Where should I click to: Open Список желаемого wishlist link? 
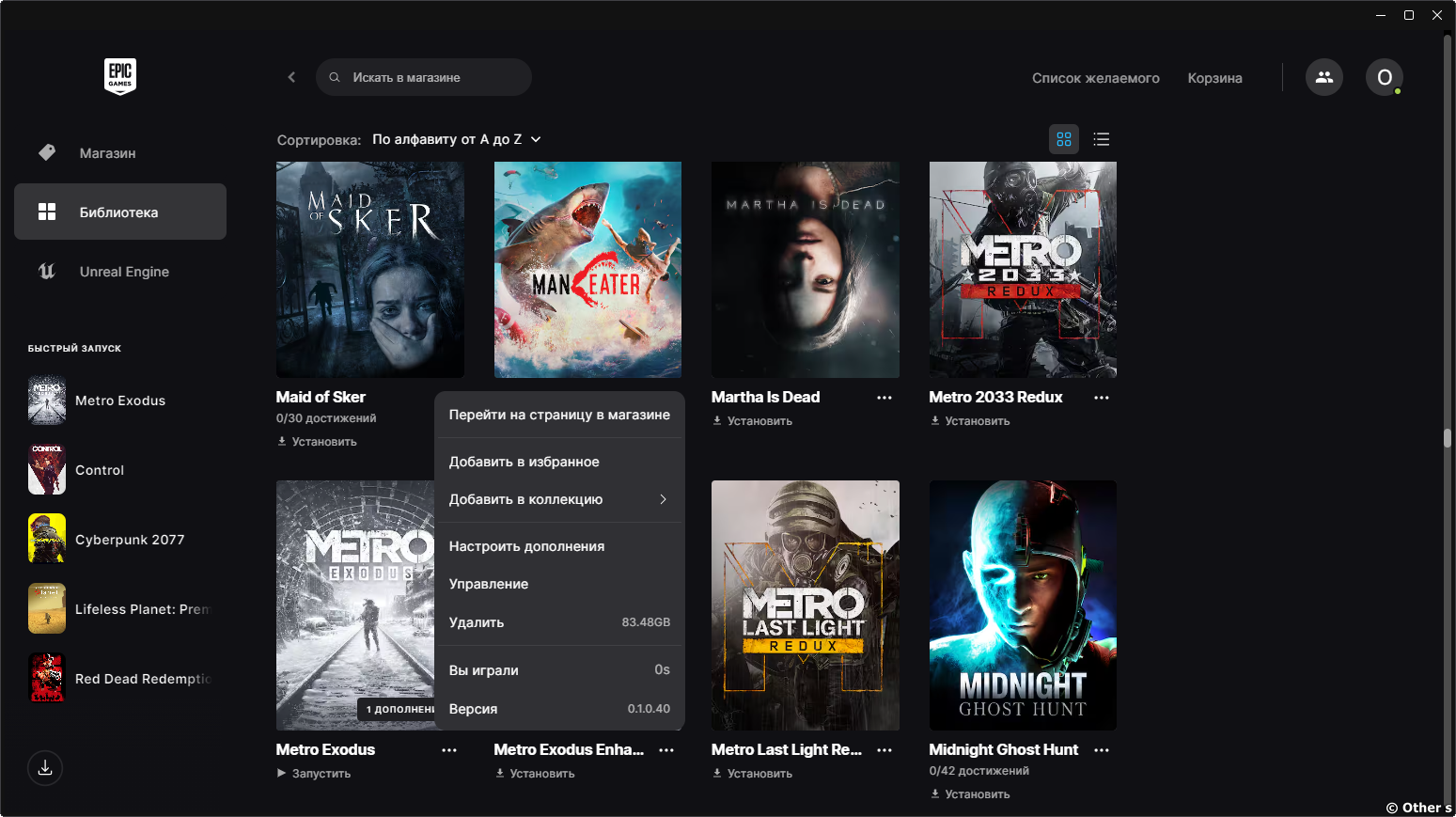(x=1095, y=78)
